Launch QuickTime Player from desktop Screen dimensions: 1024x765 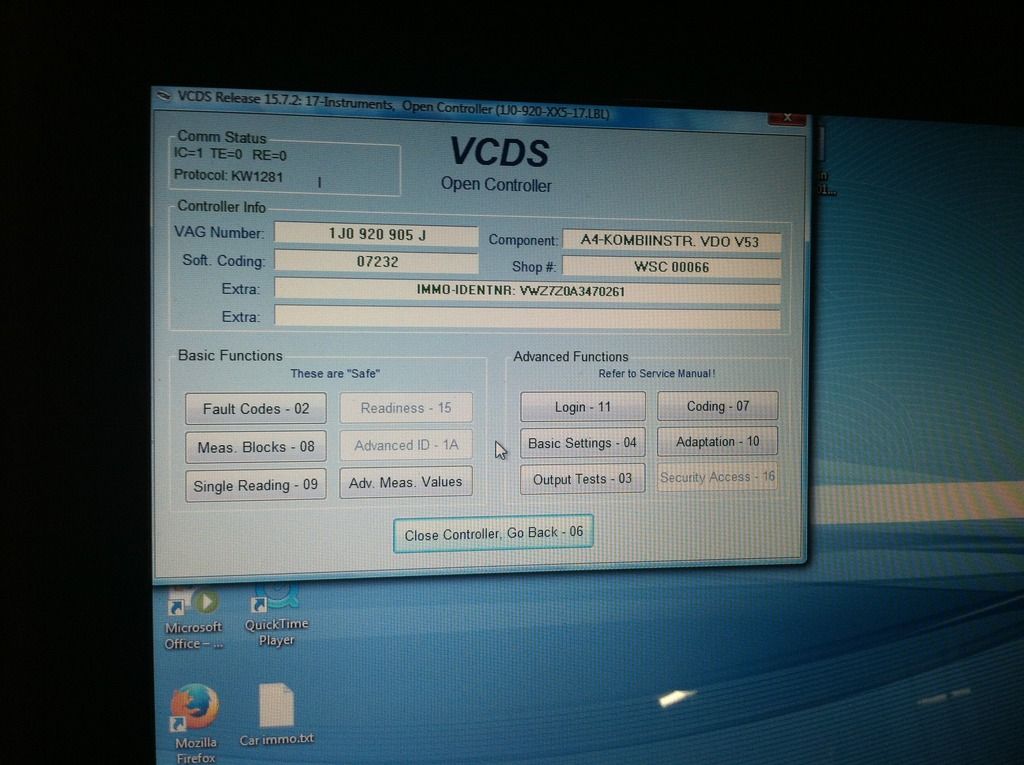tap(276, 599)
